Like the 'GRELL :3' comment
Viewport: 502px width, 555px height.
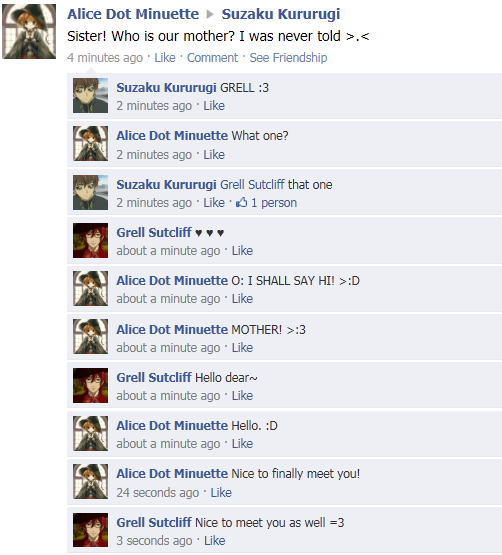(x=214, y=105)
